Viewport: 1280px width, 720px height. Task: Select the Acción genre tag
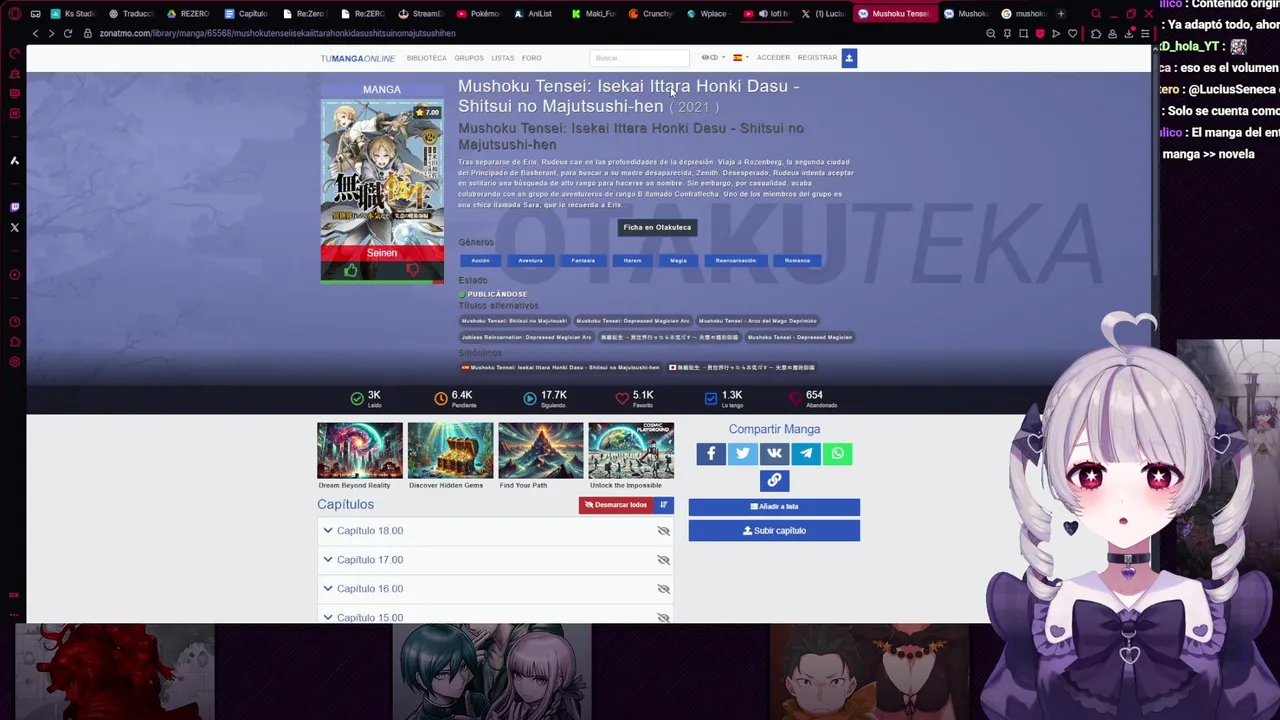pos(481,261)
